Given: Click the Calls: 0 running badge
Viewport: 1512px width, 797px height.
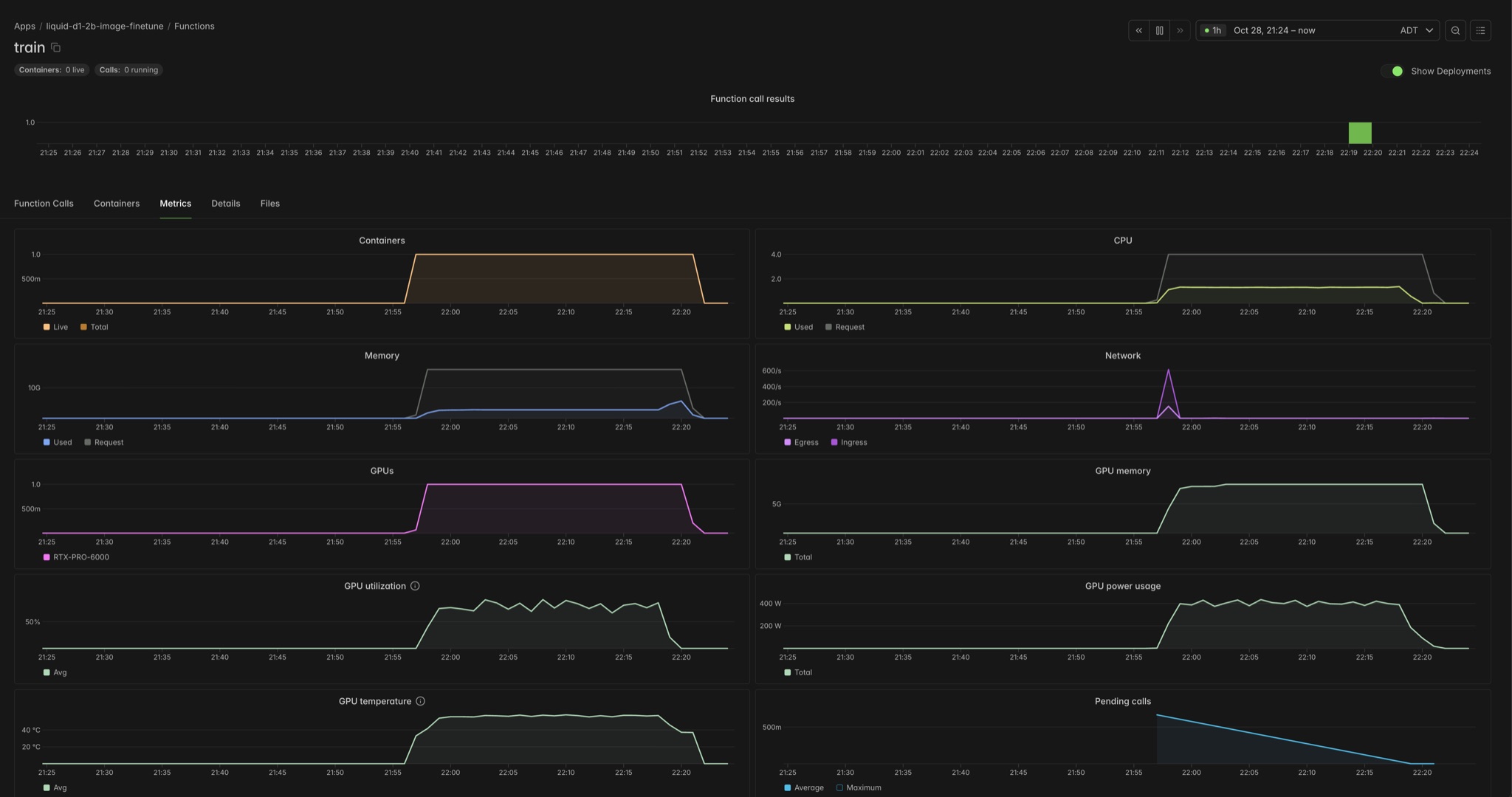Looking at the screenshot, I should click(x=128, y=70).
